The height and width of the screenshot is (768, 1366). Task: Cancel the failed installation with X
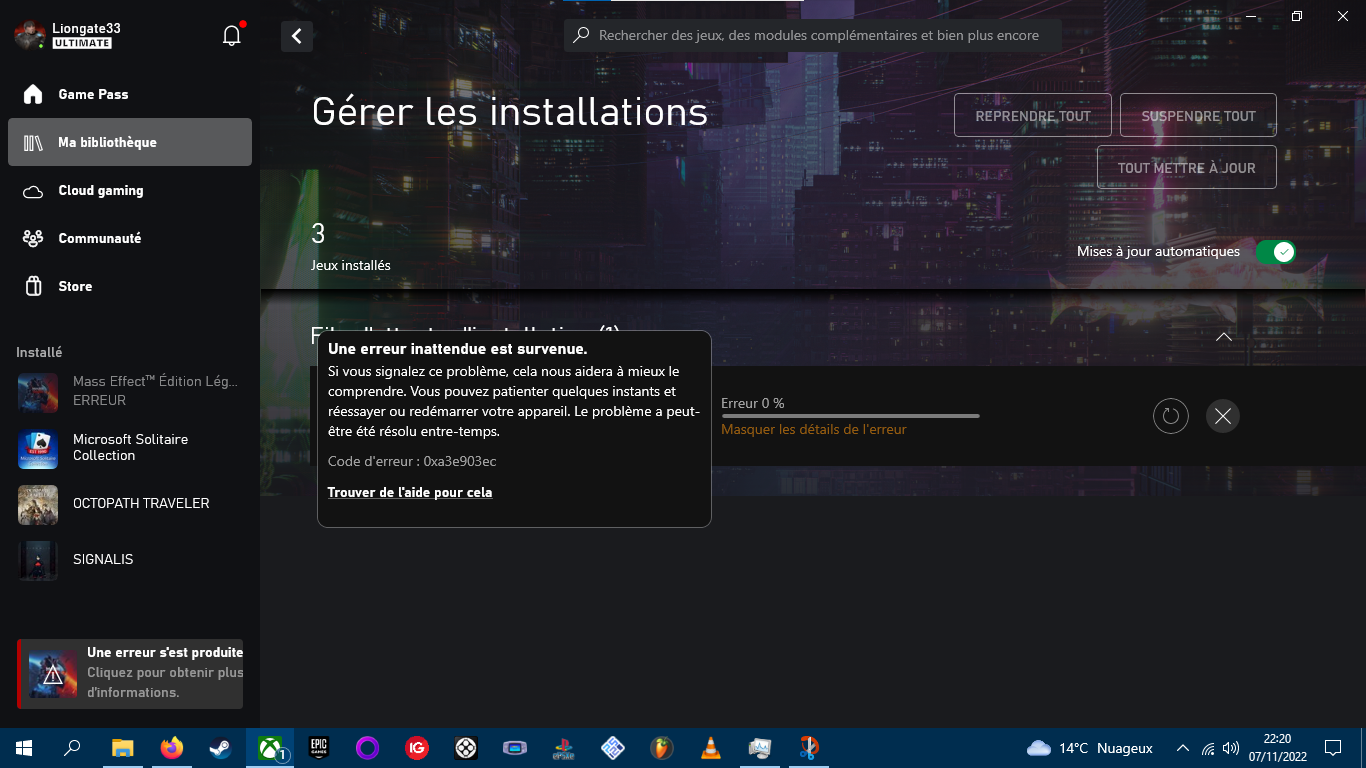point(1222,416)
